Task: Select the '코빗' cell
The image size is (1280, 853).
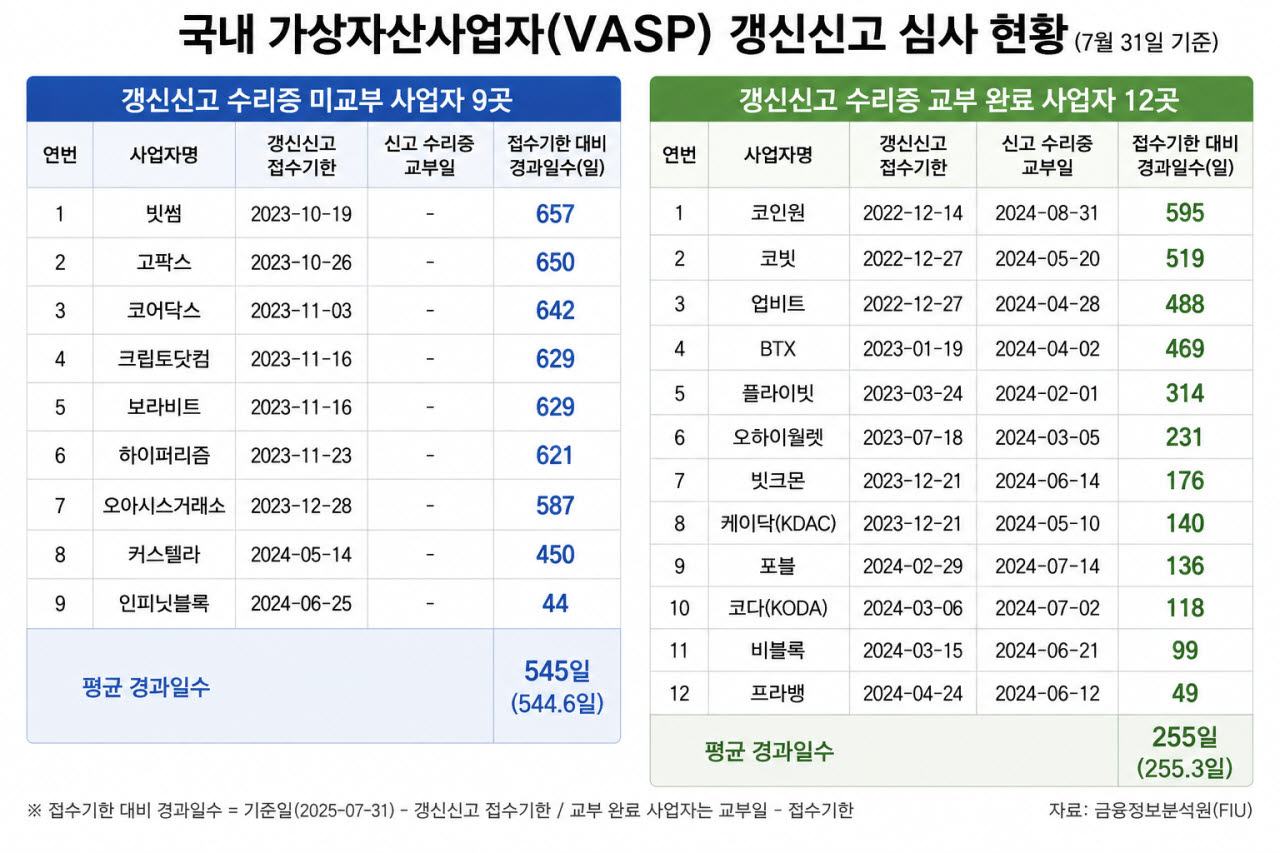Action: tap(778, 259)
